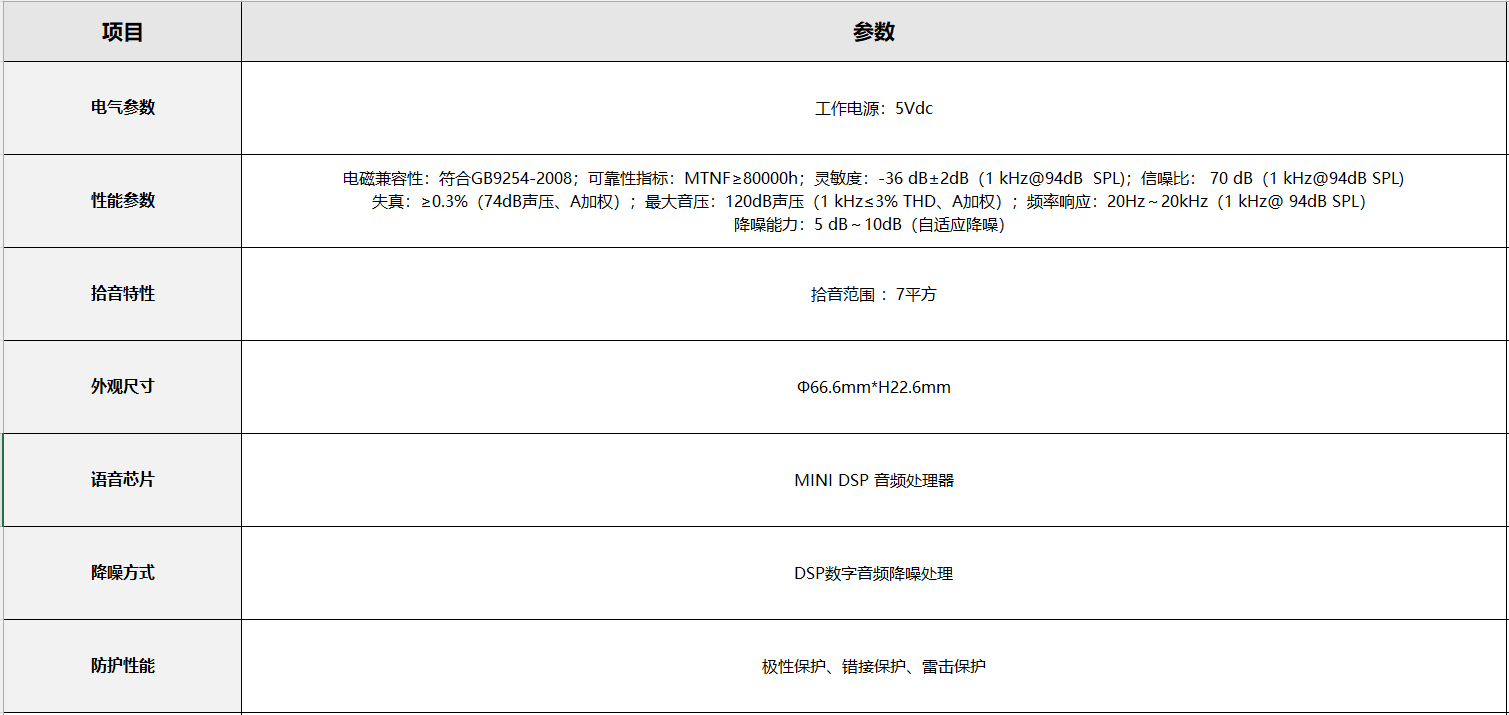Select the 语音芯片 row label cell
Viewport: 1509px width, 715px height.
[x=122, y=480]
